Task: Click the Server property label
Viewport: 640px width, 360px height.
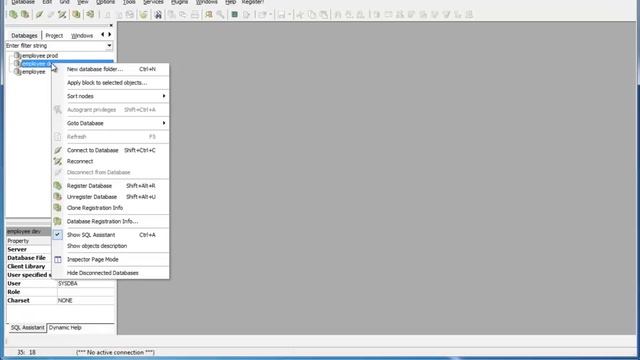Action: pyautogui.click(x=17, y=249)
